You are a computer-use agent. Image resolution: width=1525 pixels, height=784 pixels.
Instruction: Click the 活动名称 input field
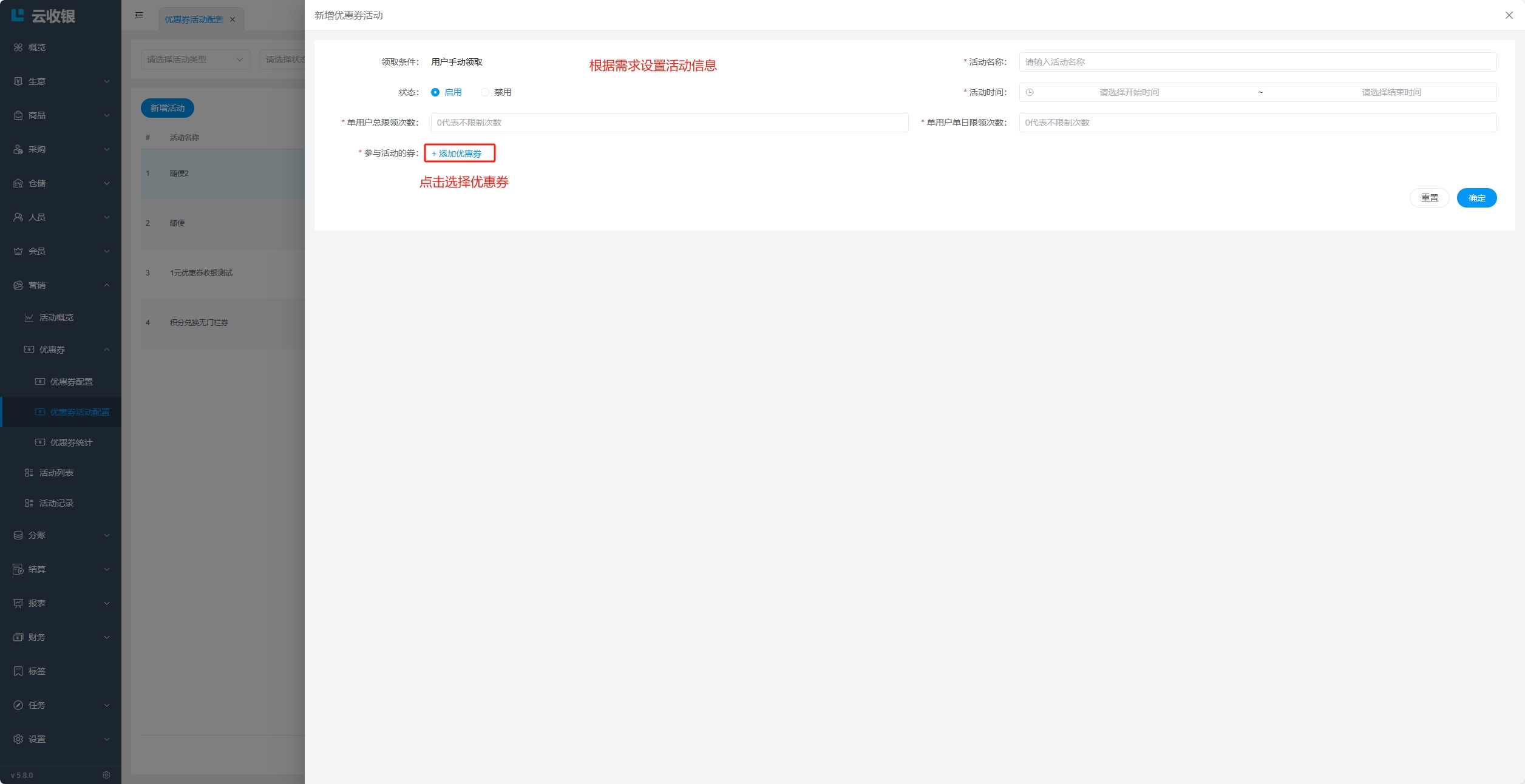[1257, 62]
